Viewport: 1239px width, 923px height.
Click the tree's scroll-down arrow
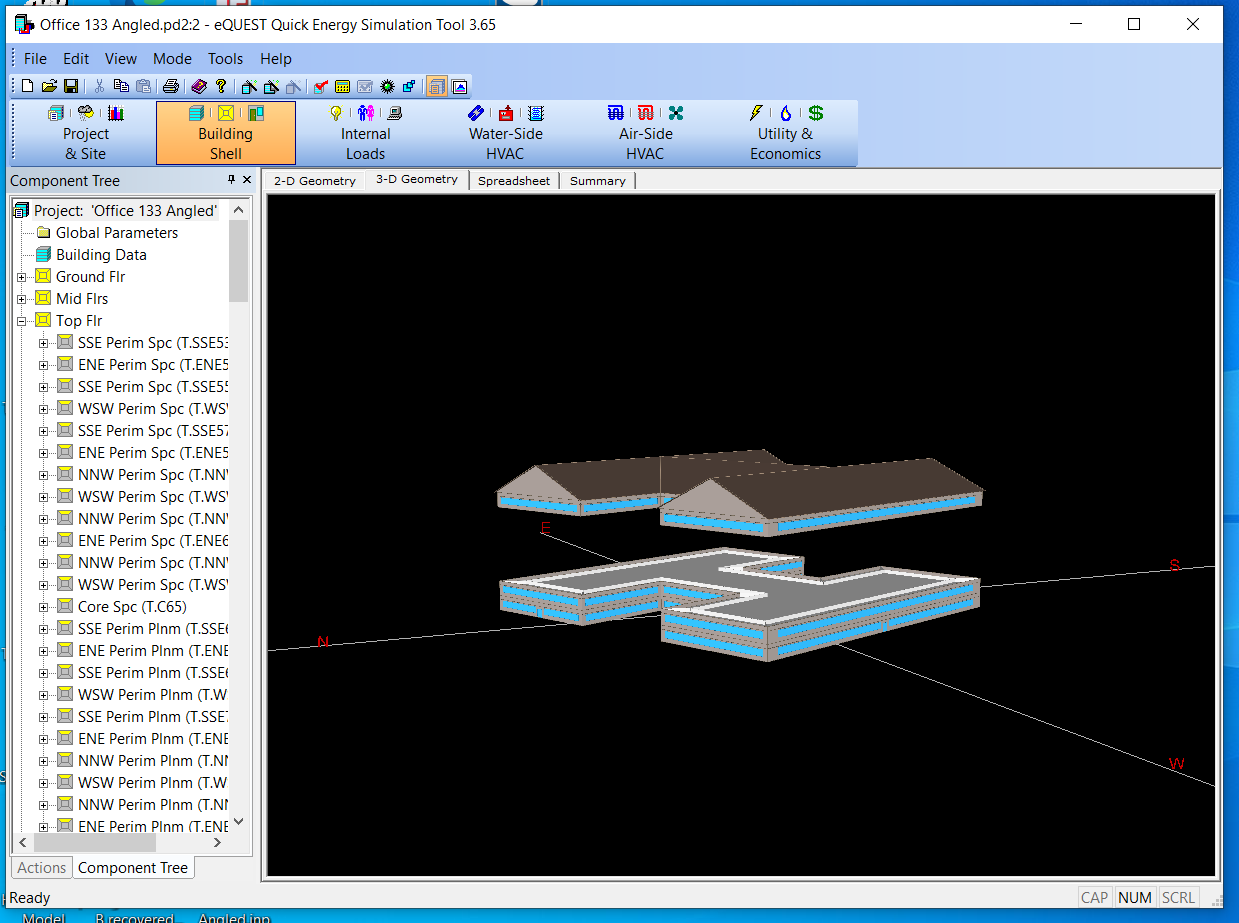[238, 822]
